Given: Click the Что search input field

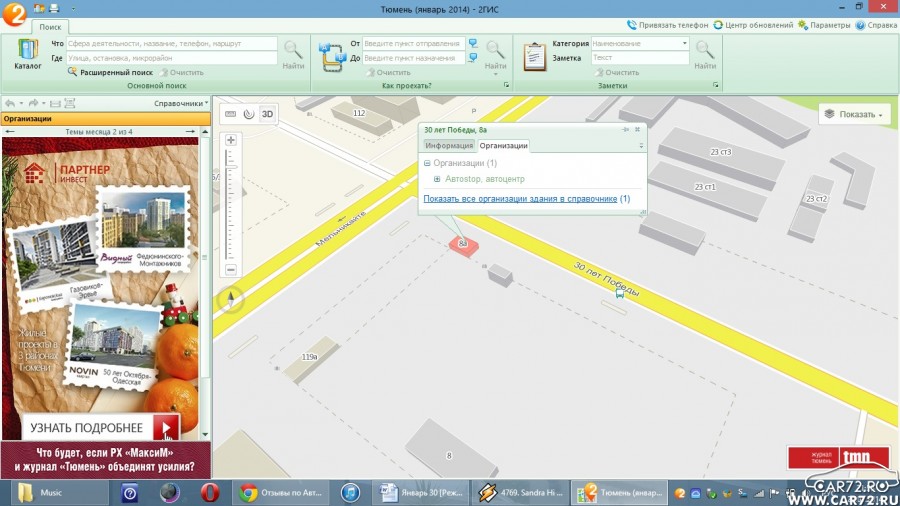Looking at the screenshot, I should click(x=172, y=44).
